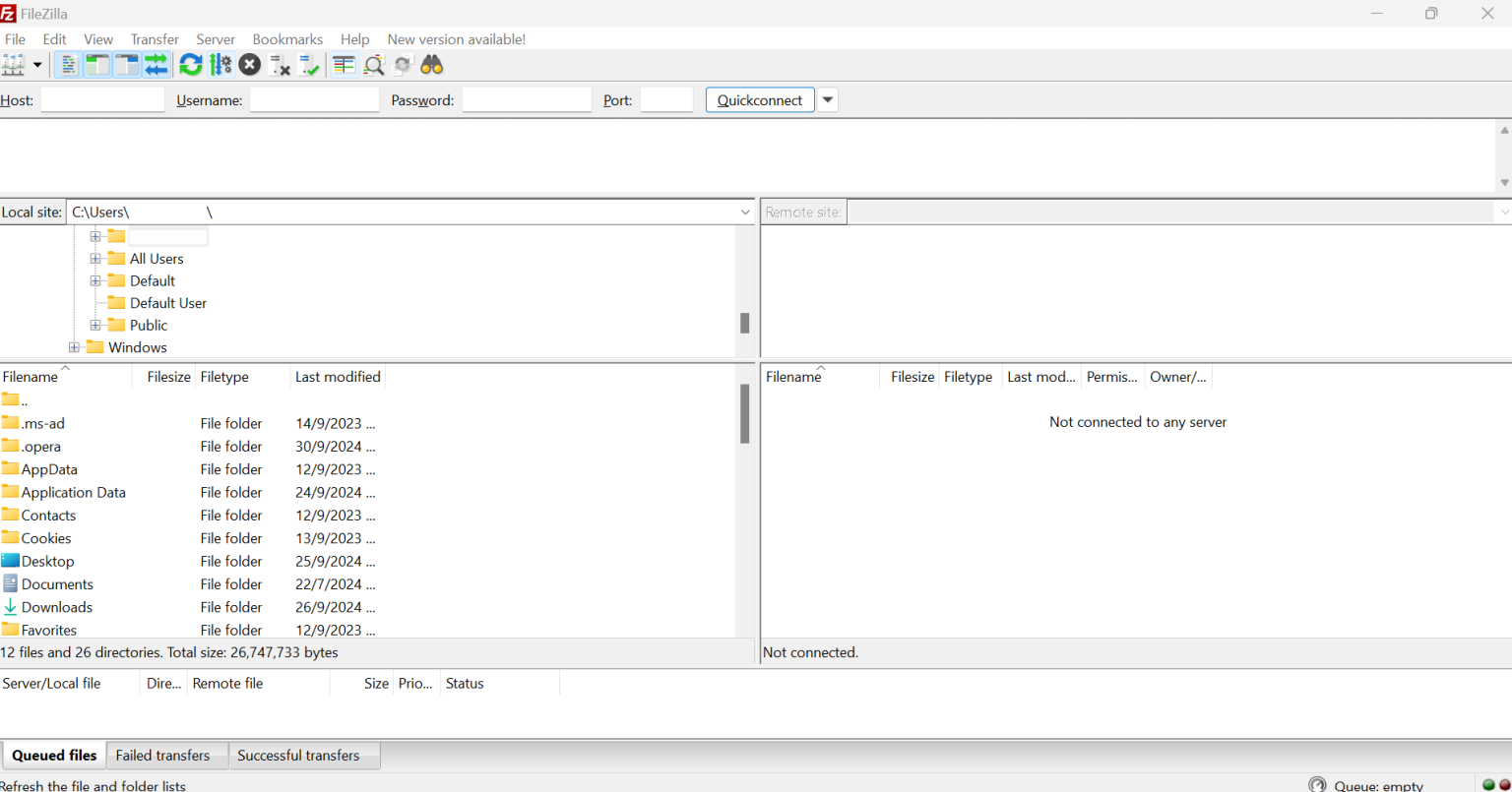
Task: Collapse the Windows folder node
Action: click(73, 346)
